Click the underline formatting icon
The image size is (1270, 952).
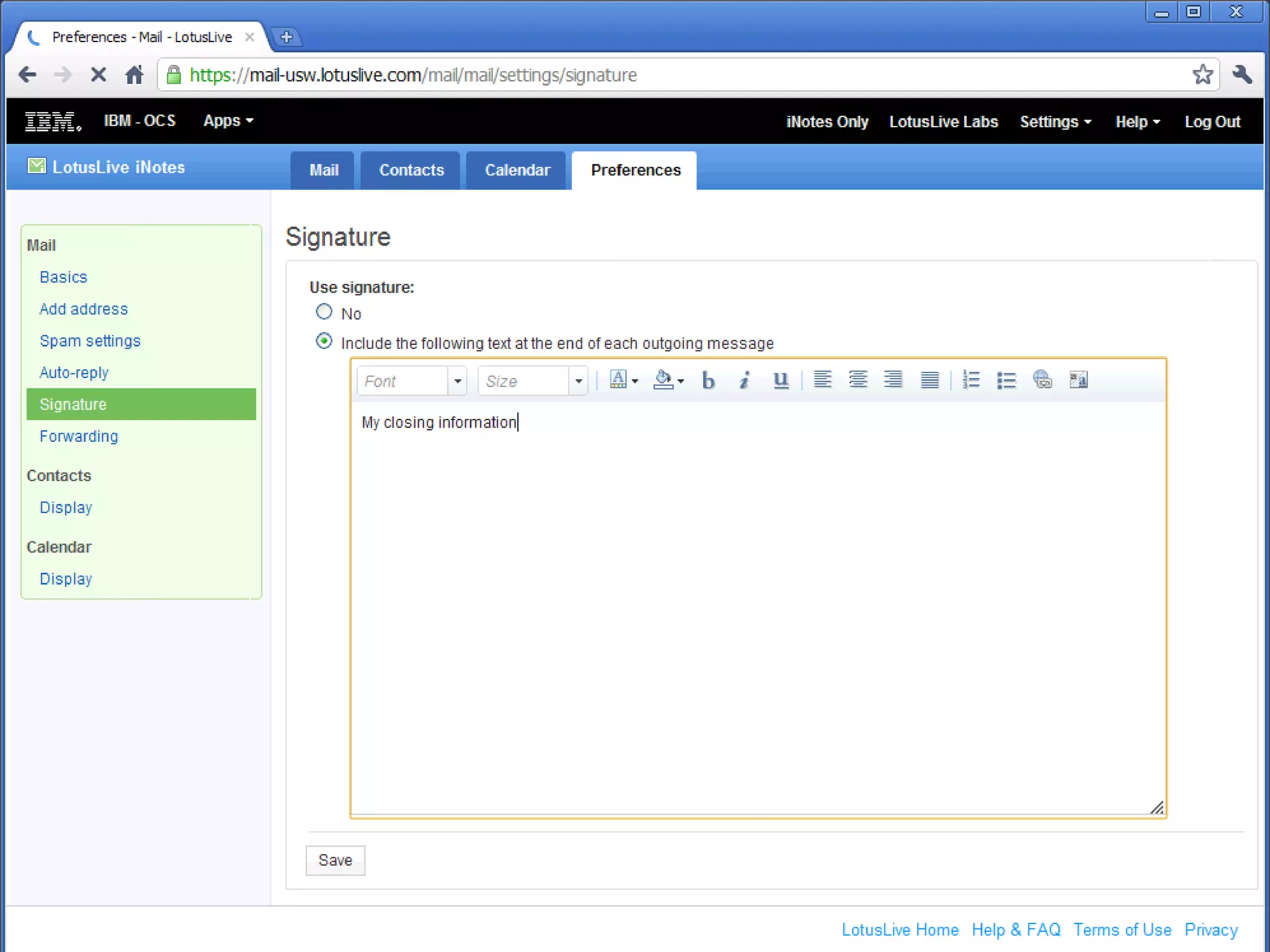[x=781, y=380]
